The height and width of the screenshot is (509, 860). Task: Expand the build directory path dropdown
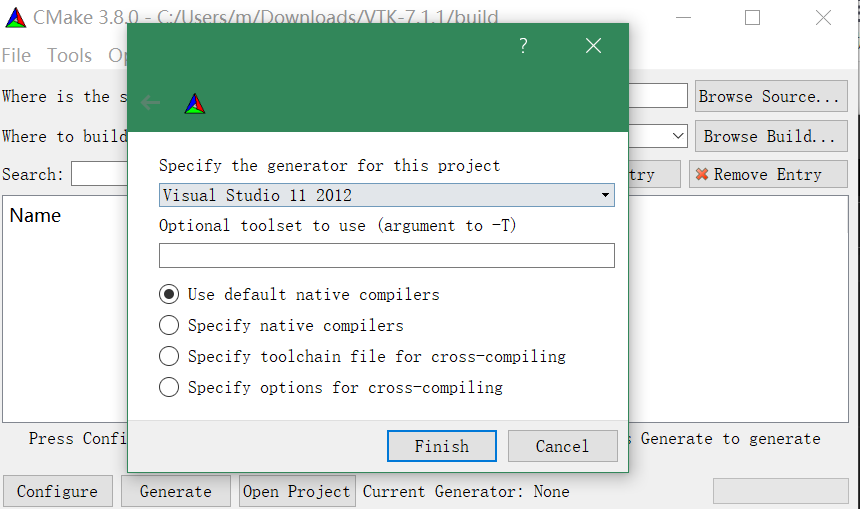pos(679,136)
